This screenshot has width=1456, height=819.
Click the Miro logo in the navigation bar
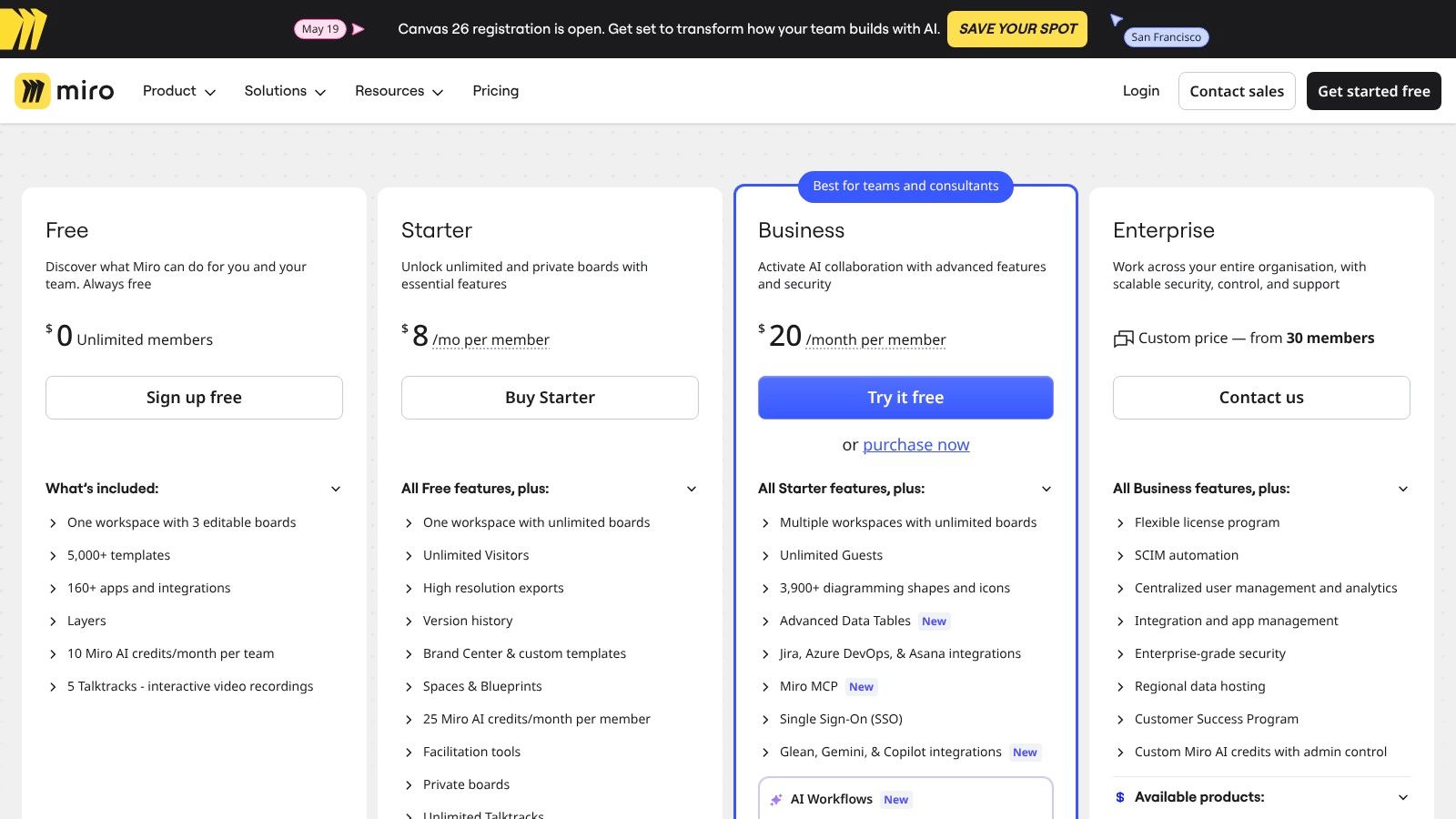click(x=65, y=91)
